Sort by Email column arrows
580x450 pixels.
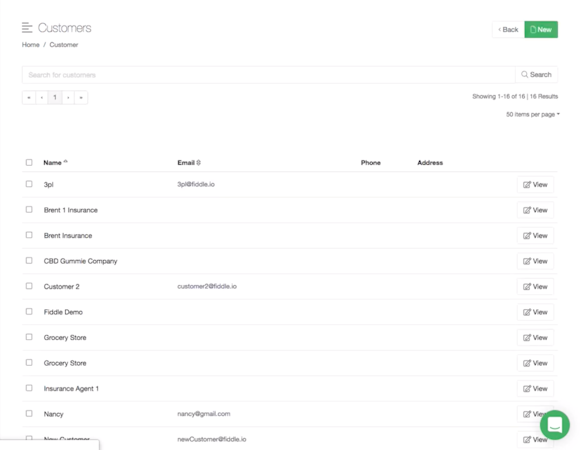199,162
